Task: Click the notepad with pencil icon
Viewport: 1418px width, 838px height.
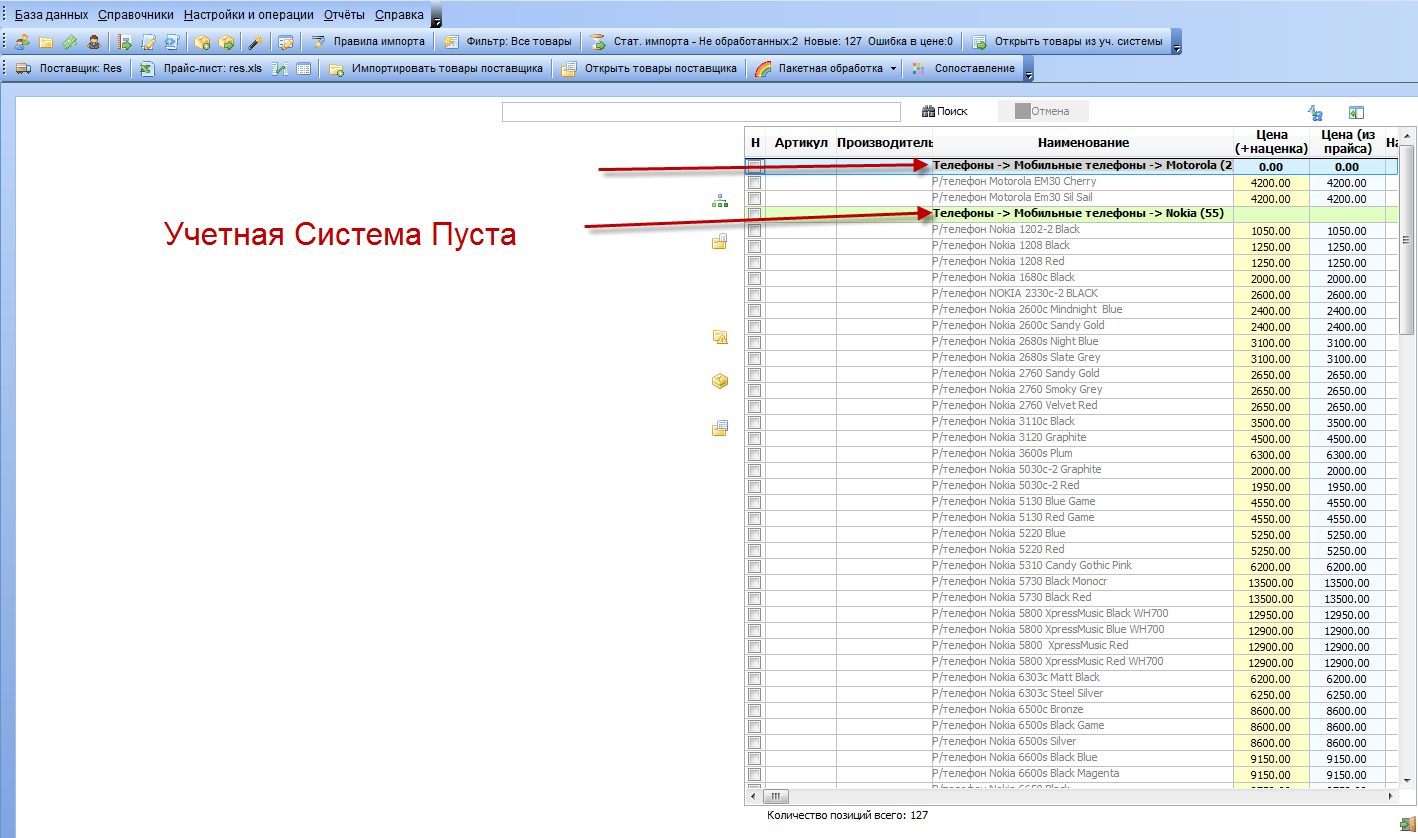Action: (x=149, y=42)
